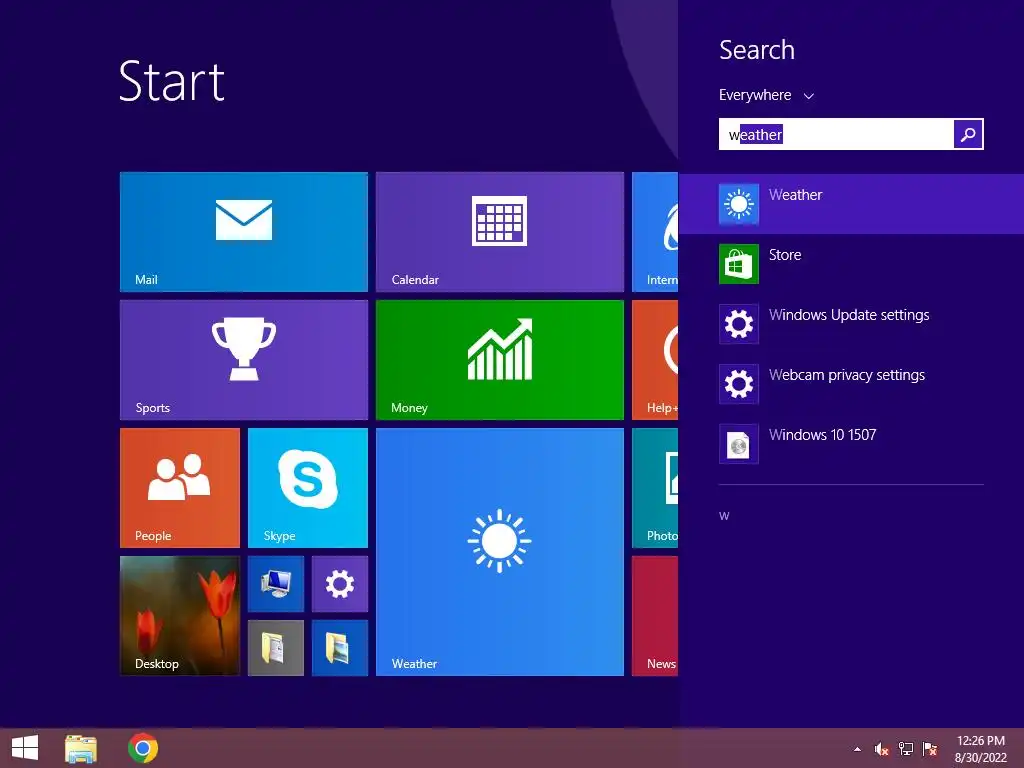
Task: Show hidden tray icons arrow
Action: [857, 749]
